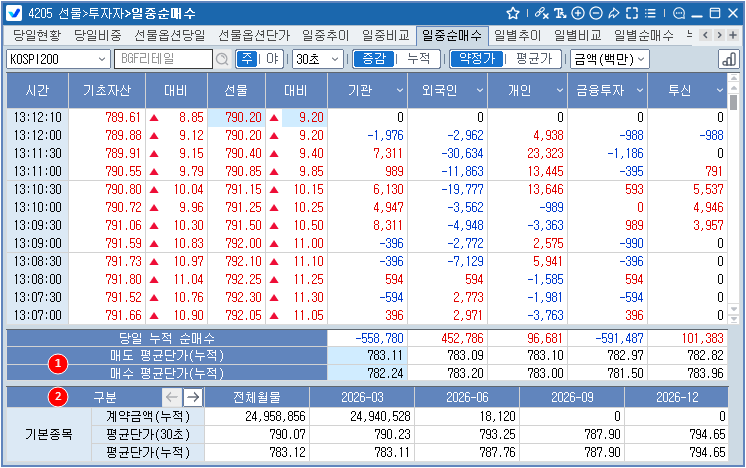Click the fullscreen expand icon in title bar

pyautogui.click(x=632, y=13)
